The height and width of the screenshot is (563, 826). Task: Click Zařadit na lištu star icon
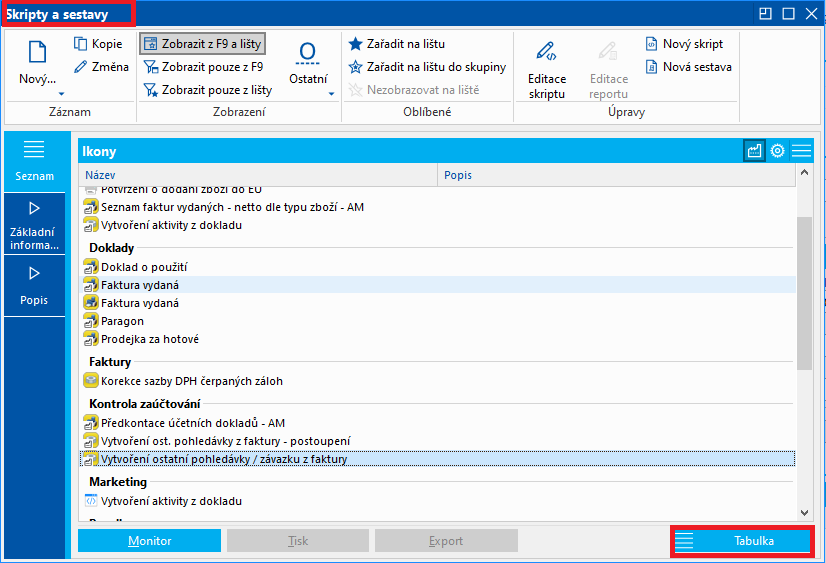coord(356,44)
